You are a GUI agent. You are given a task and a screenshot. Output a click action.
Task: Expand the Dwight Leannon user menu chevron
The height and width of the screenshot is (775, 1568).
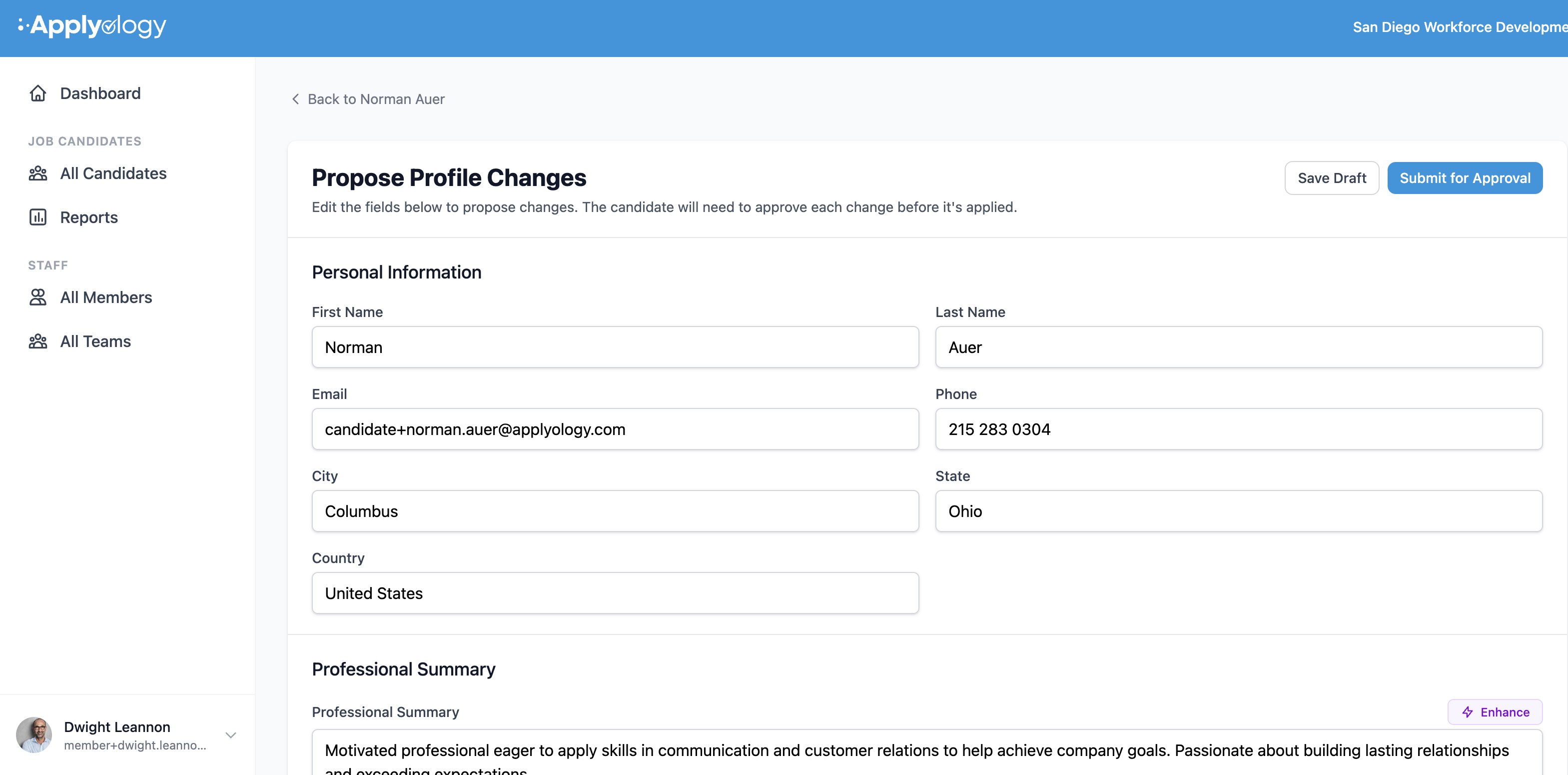231,735
